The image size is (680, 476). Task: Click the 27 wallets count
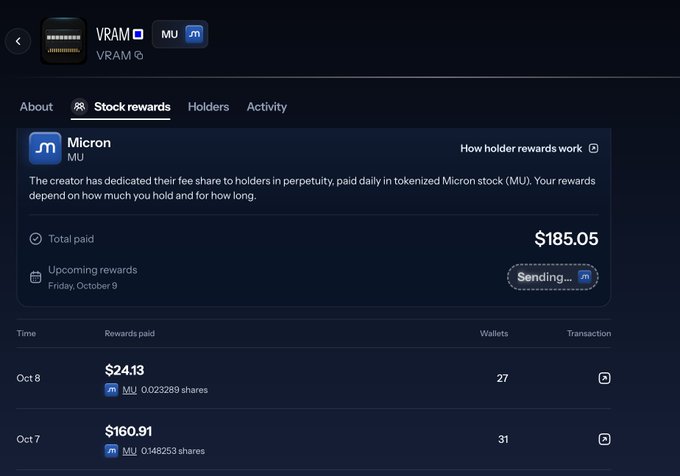coord(502,378)
